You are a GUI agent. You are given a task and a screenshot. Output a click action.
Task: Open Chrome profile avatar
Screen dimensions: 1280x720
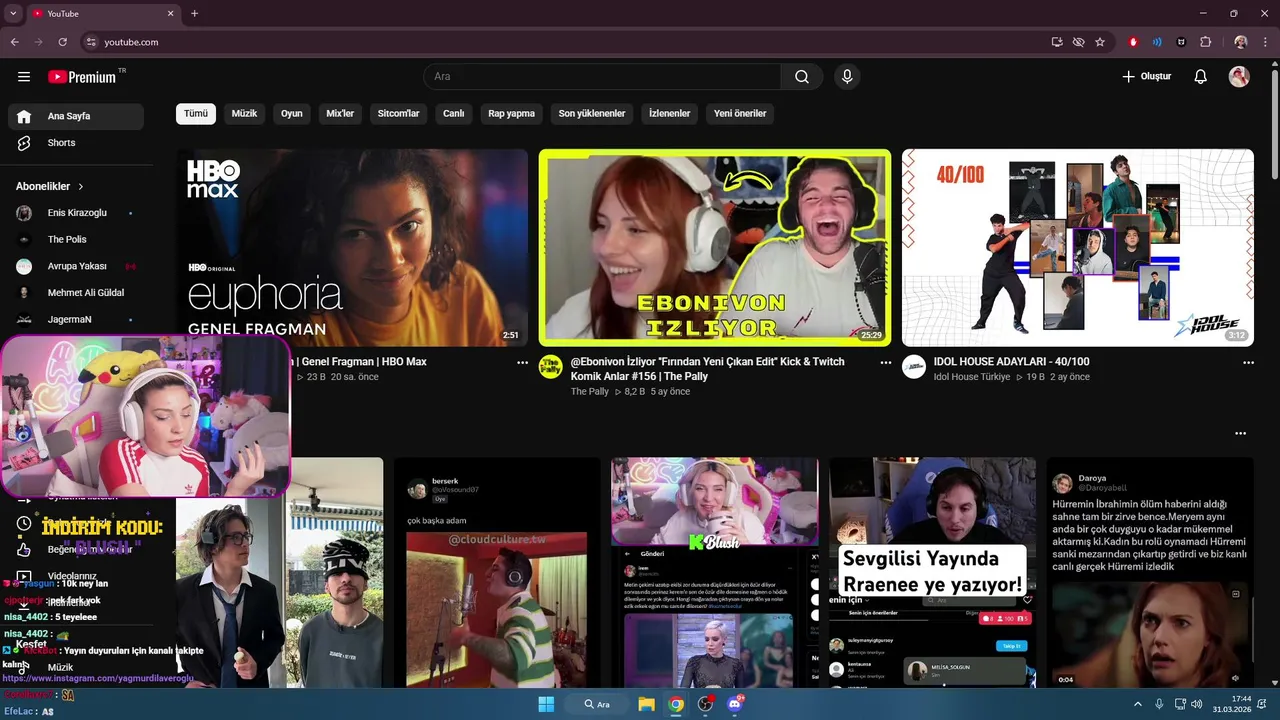point(1241,42)
